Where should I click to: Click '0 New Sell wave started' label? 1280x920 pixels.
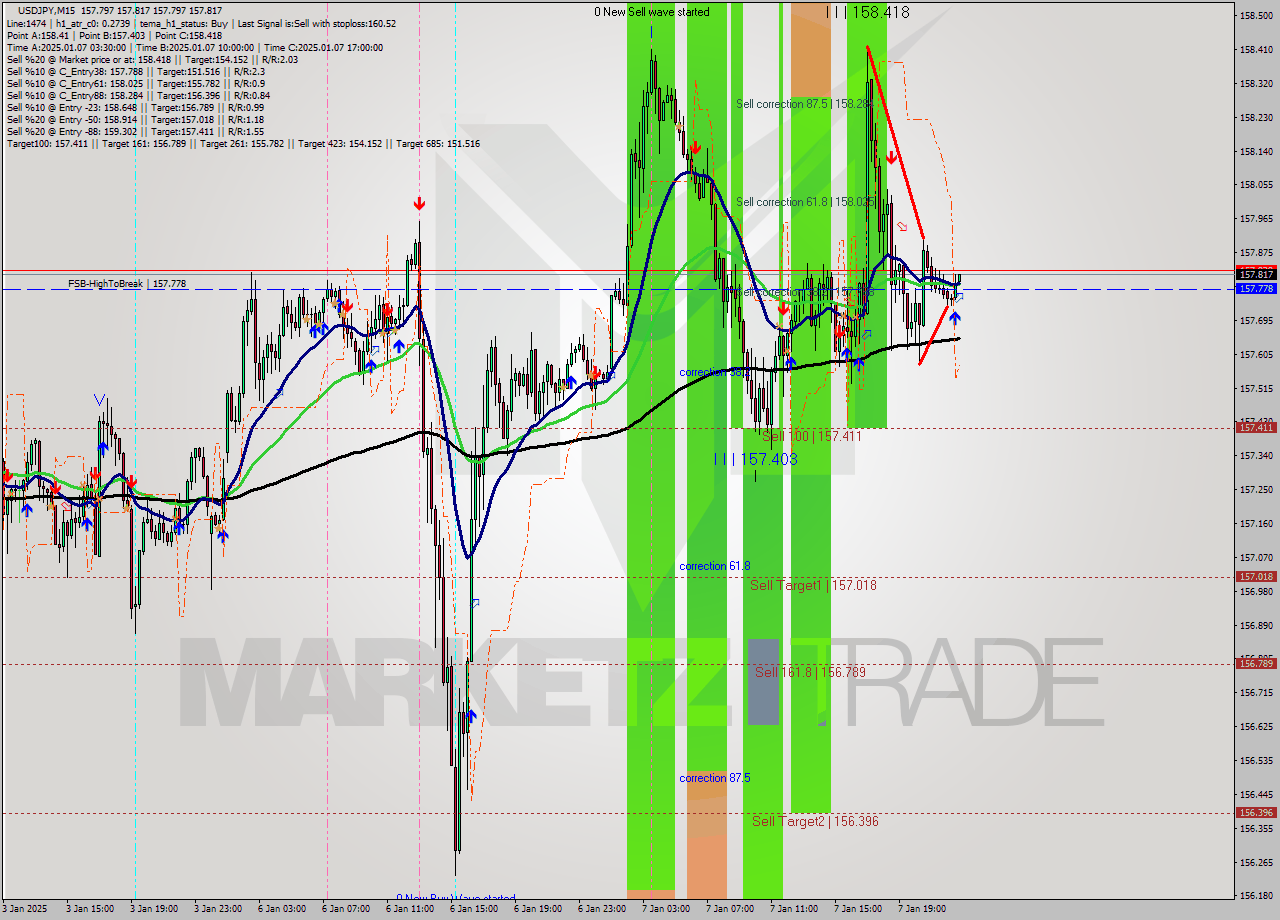pos(652,12)
